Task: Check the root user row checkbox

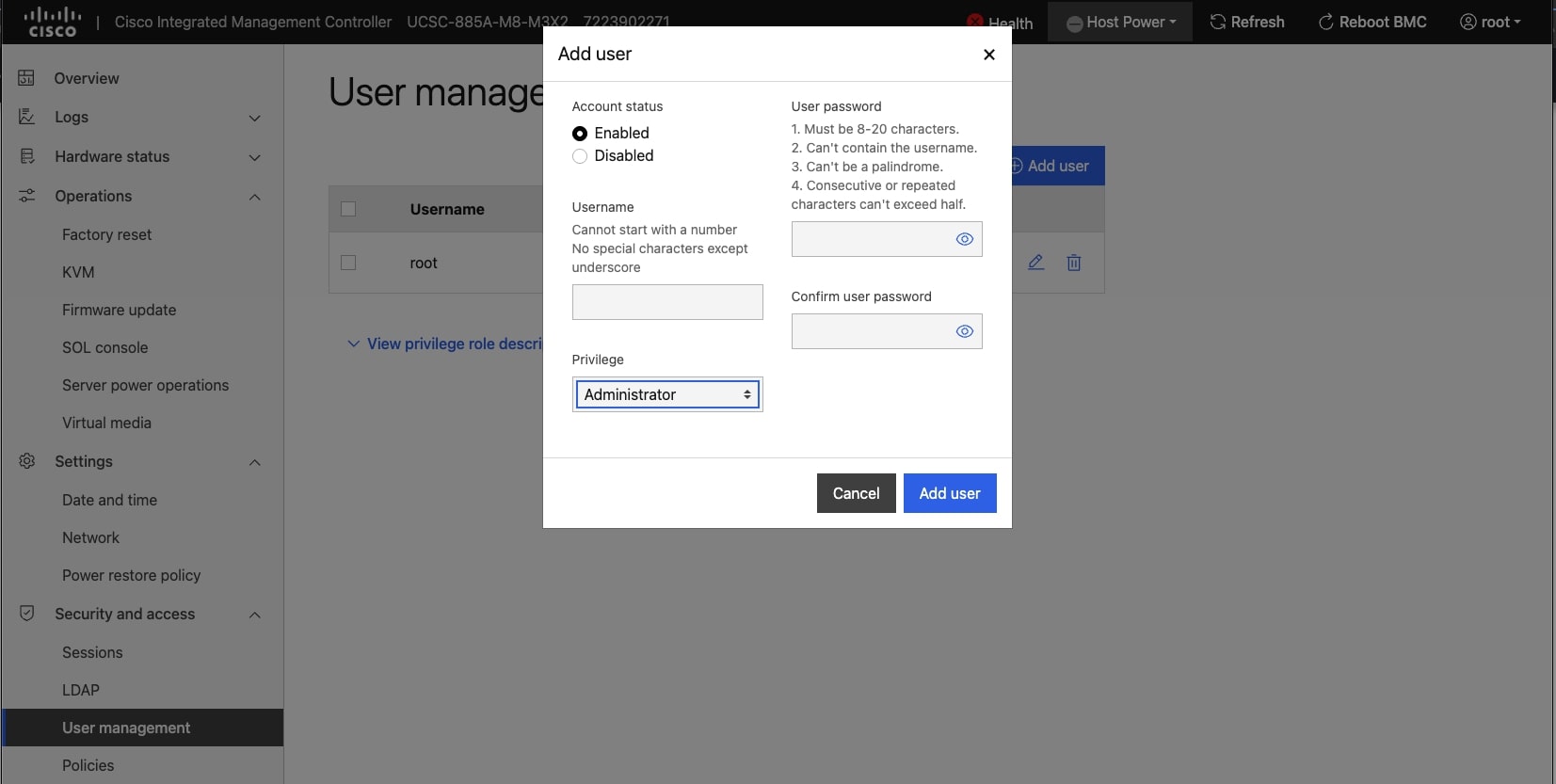Action: (348, 263)
